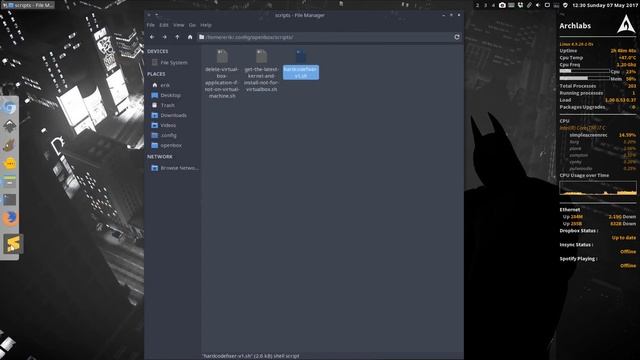Go to parent folder with up arrow
The height and width of the screenshot is (360, 640).
click(177, 37)
